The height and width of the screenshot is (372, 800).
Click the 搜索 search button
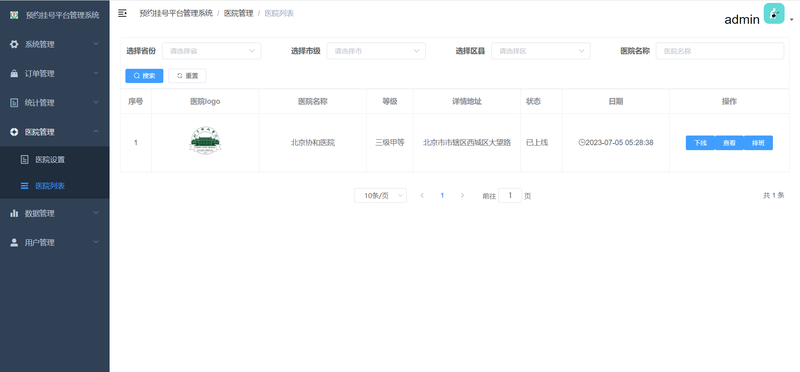pyautogui.click(x=144, y=76)
